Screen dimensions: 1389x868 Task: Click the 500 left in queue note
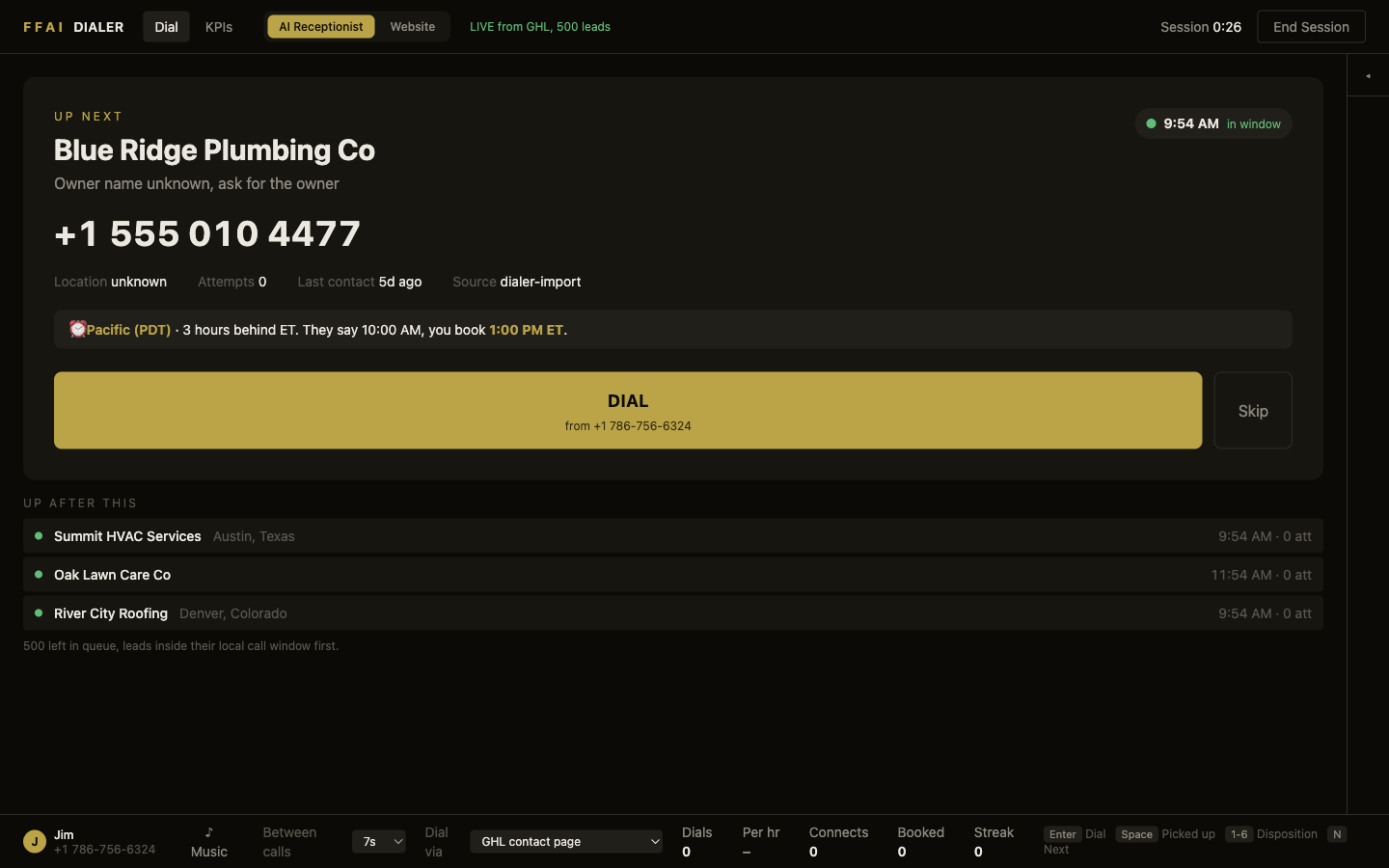point(181,646)
